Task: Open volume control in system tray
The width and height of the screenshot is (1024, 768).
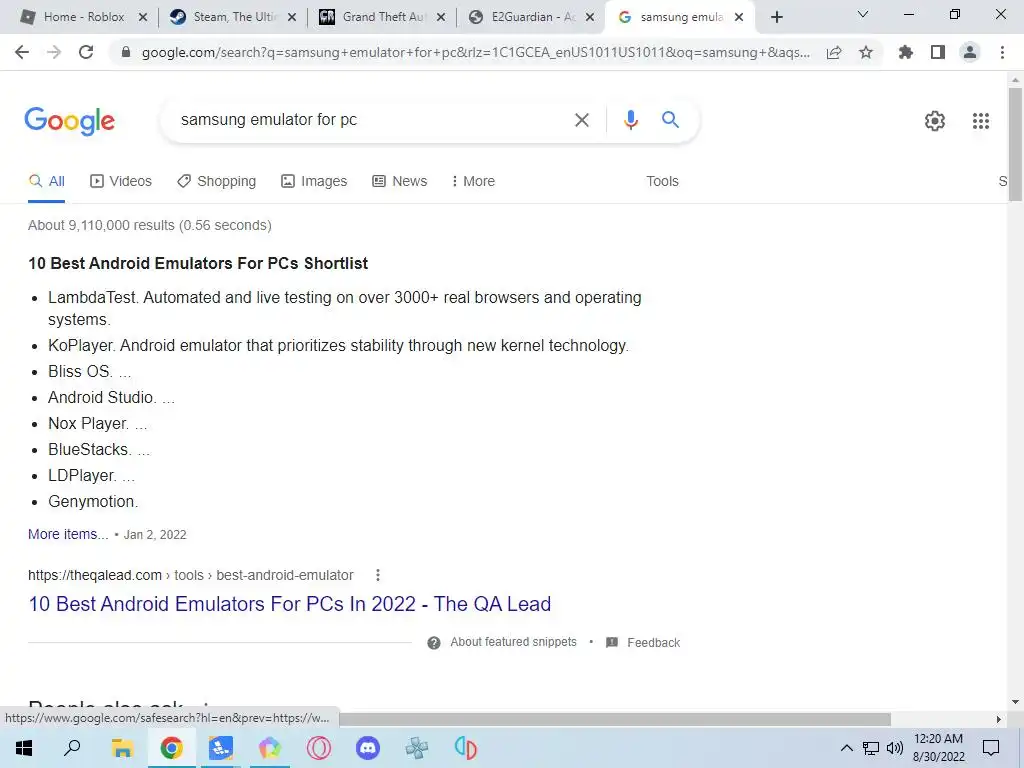Action: point(895,748)
